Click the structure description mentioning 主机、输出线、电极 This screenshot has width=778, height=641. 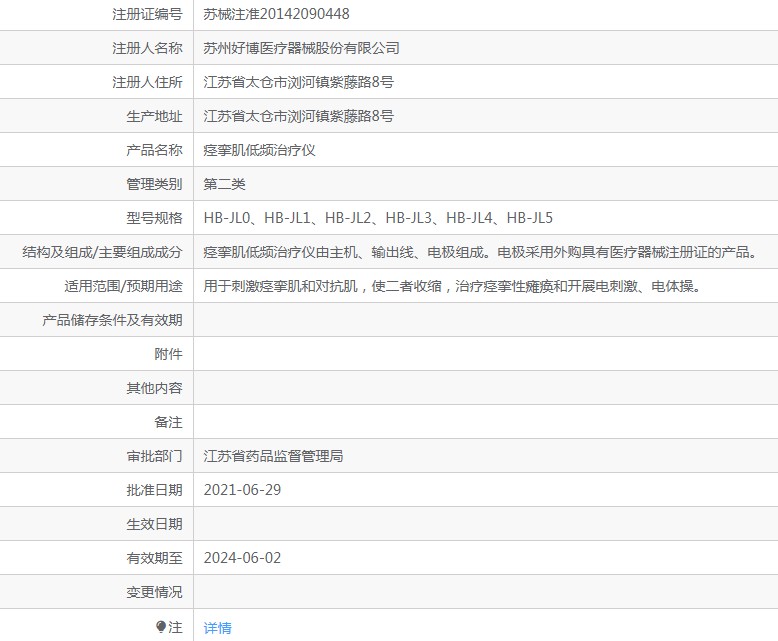pyautogui.click(x=481, y=252)
